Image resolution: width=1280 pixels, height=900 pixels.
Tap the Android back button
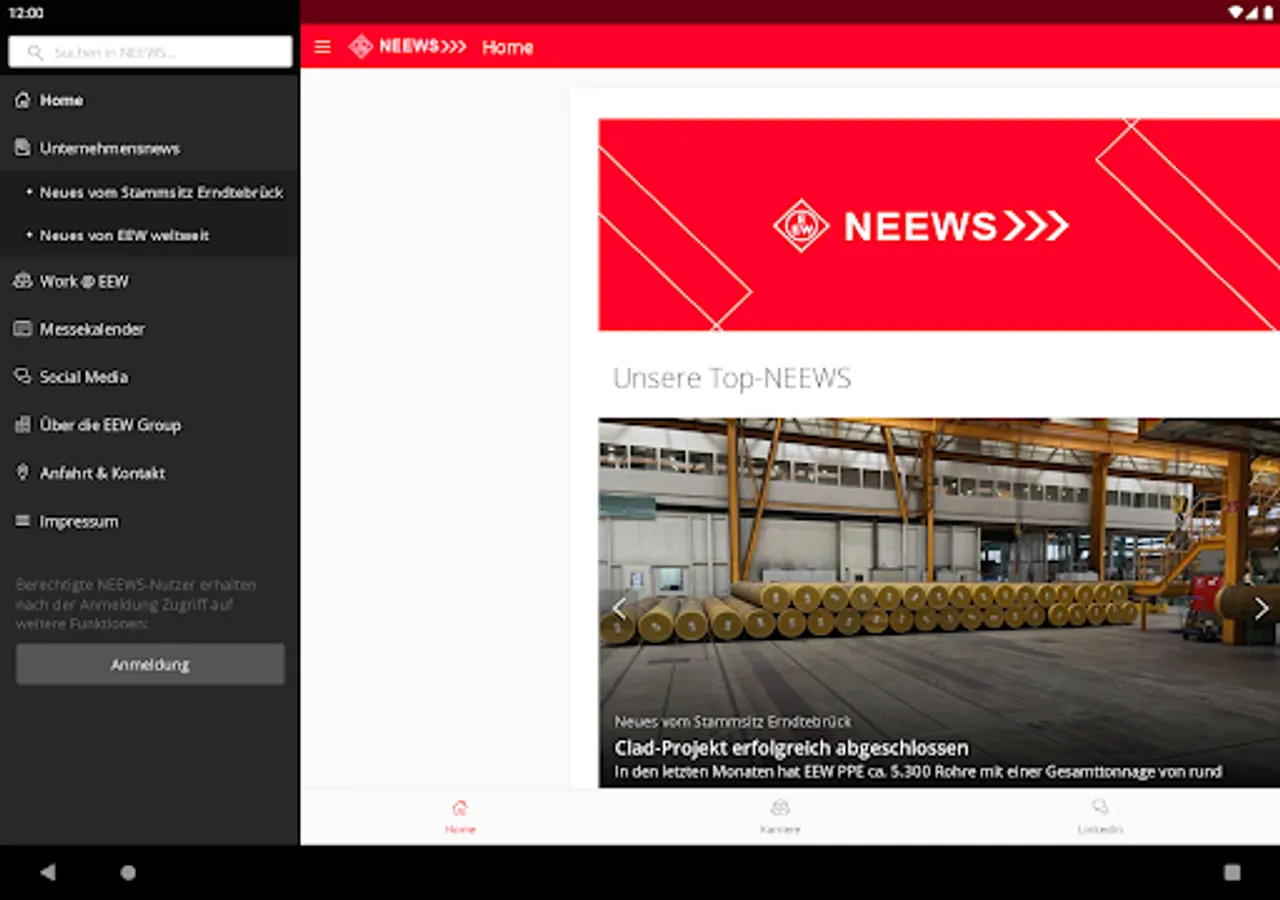coord(47,872)
